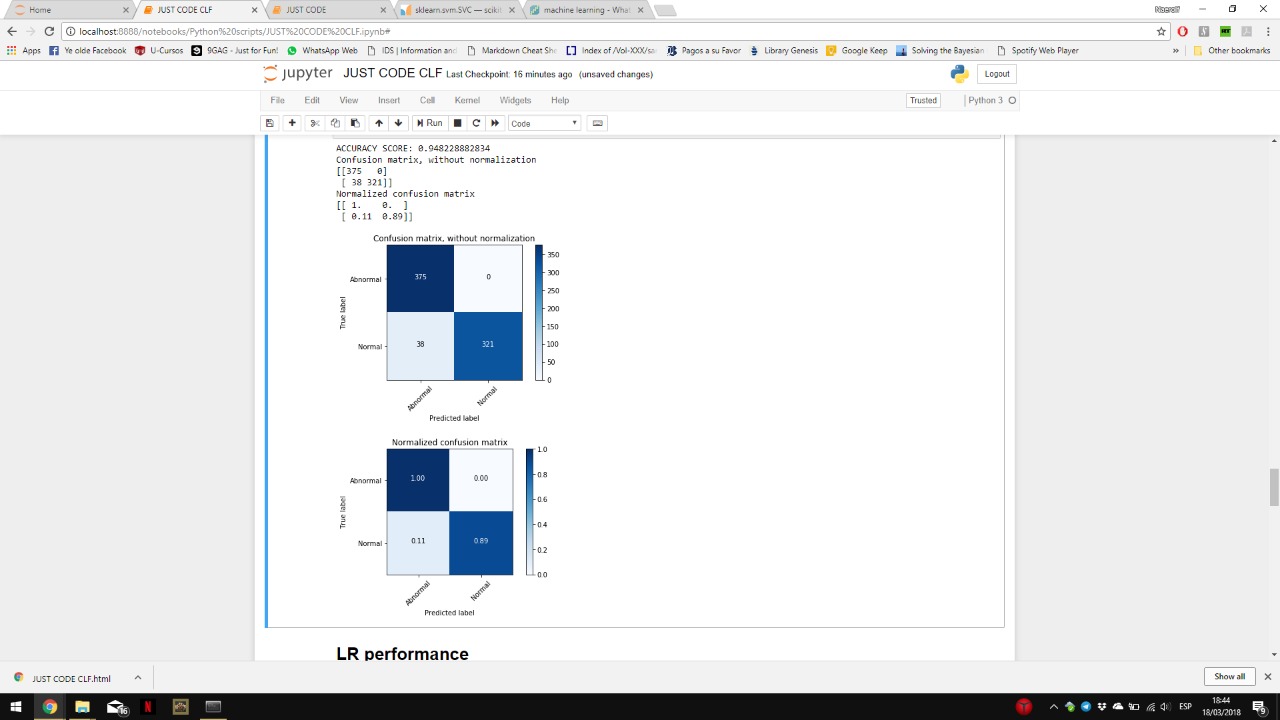Open the command palette keyboard icon
This screenshot has height=720, width=1280.
598,123
